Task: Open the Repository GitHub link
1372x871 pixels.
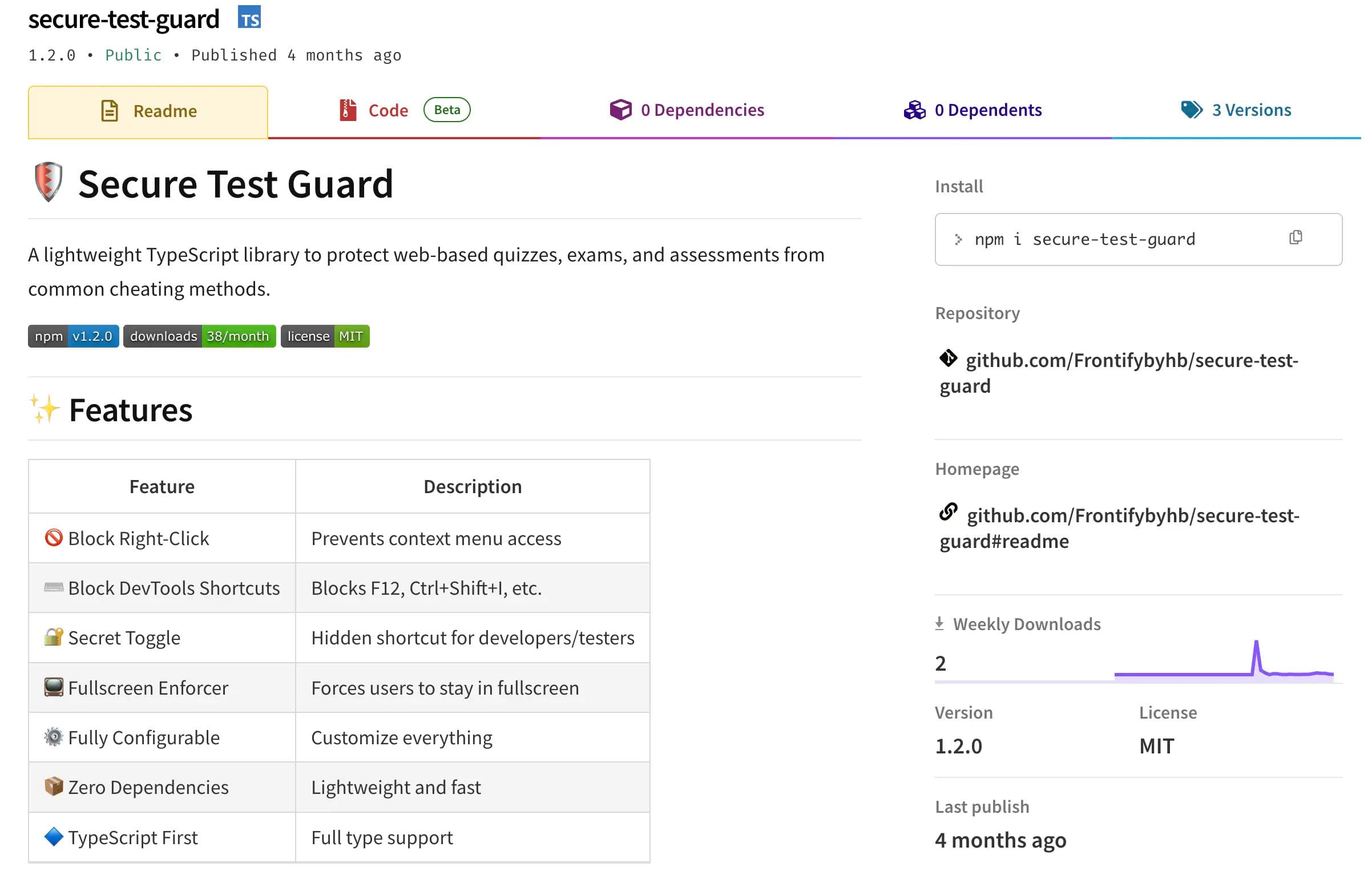Action: (1119, 373)
